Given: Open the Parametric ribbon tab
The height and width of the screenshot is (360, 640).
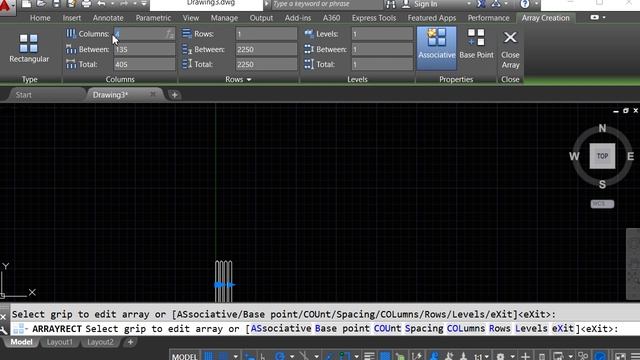Looking at the screenshot, I should (x=153, y=18).
